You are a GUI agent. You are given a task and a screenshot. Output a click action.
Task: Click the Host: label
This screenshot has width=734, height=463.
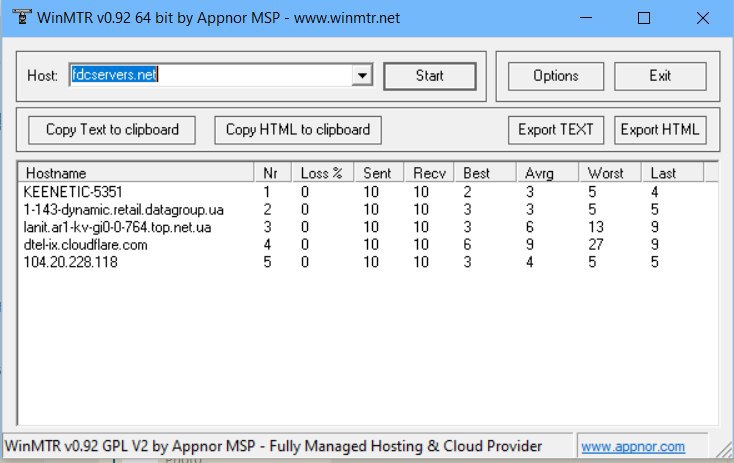click(x=42, y=76)
